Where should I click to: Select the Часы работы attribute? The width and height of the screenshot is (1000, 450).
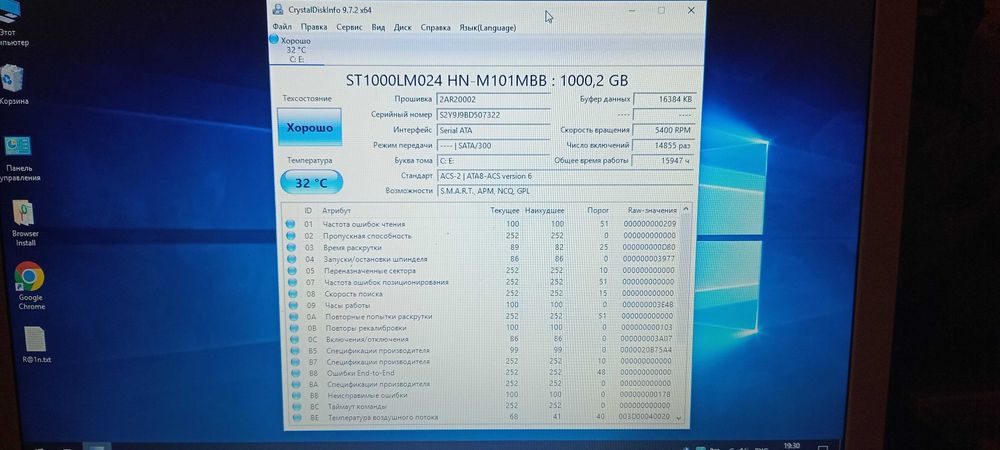pos(483,305)
